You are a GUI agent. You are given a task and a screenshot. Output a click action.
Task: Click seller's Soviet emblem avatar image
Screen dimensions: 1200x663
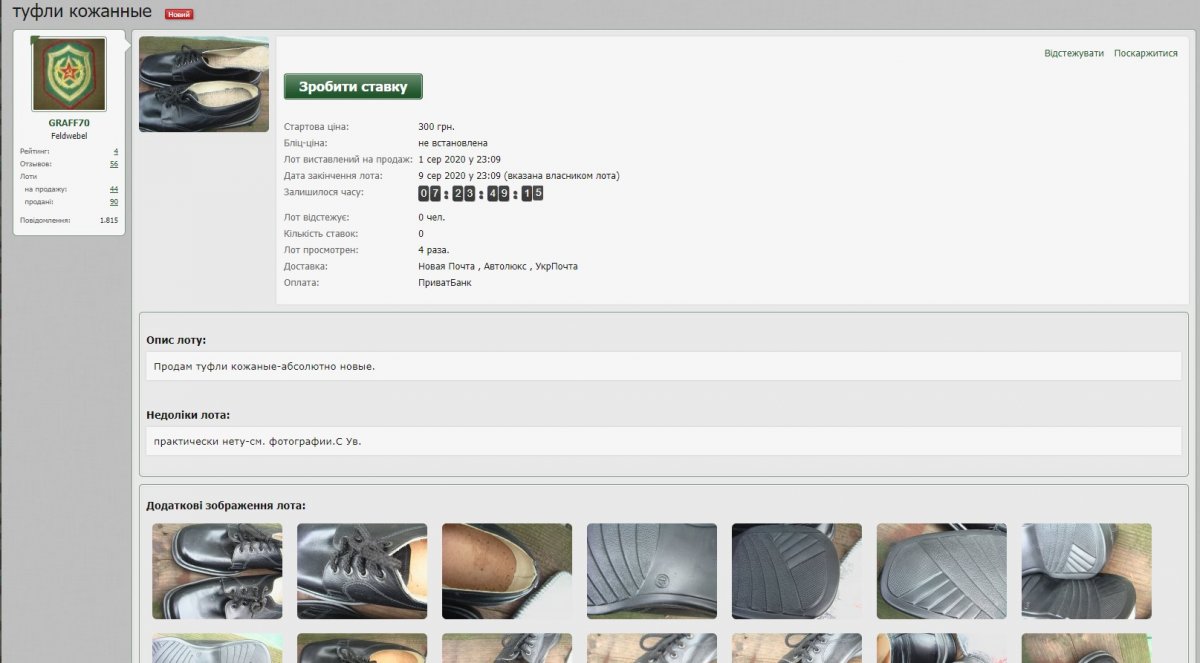pos(69,74)
